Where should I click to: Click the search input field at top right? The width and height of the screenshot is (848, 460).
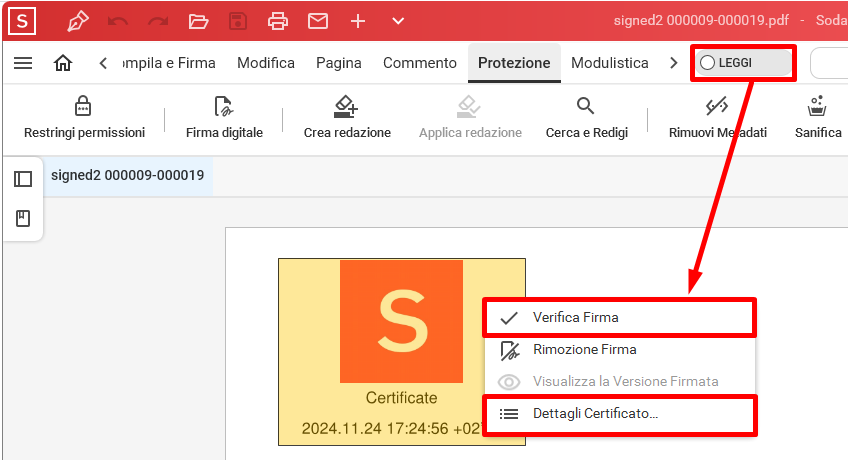830,63
